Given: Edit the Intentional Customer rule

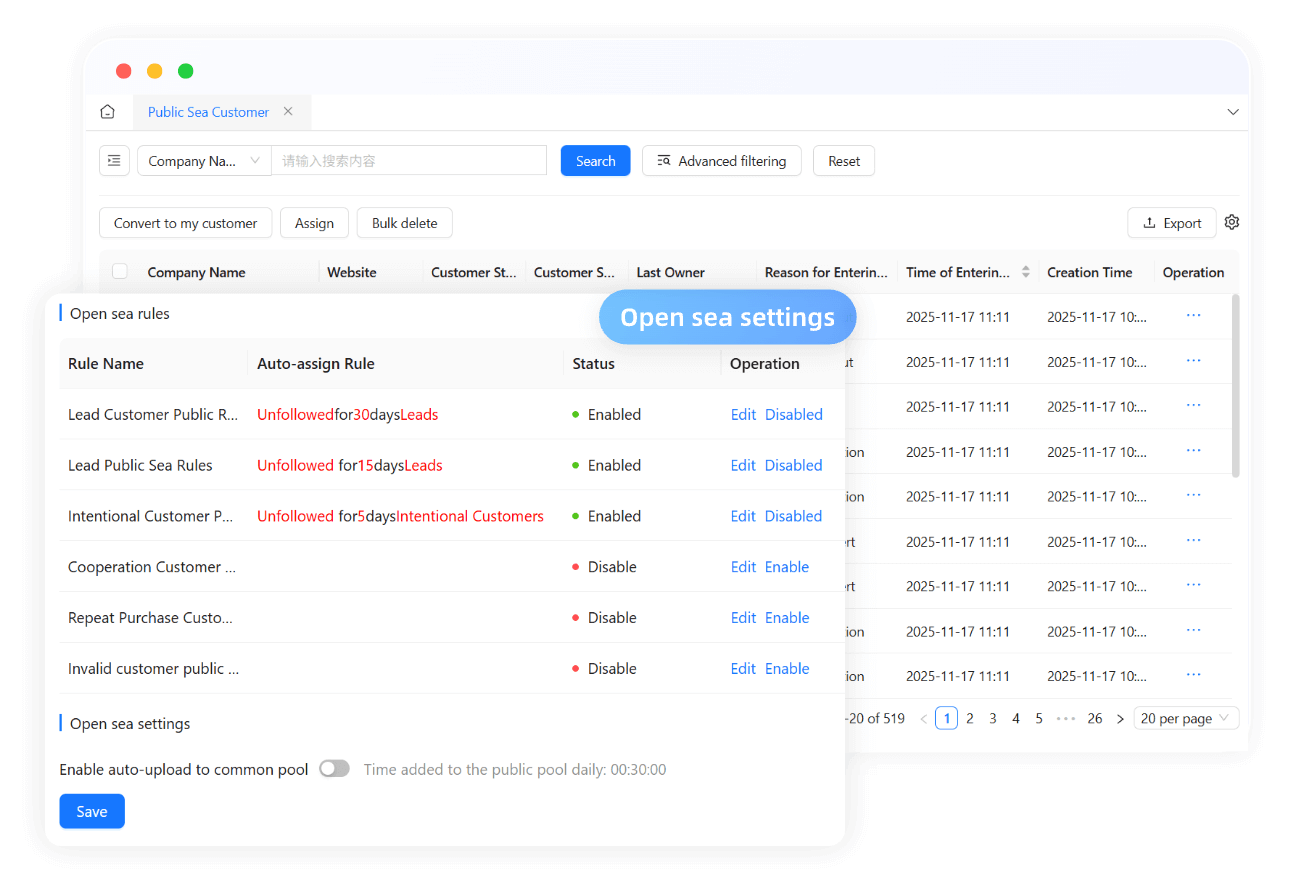Looking at the screenshot, I should tap(743, 515).
